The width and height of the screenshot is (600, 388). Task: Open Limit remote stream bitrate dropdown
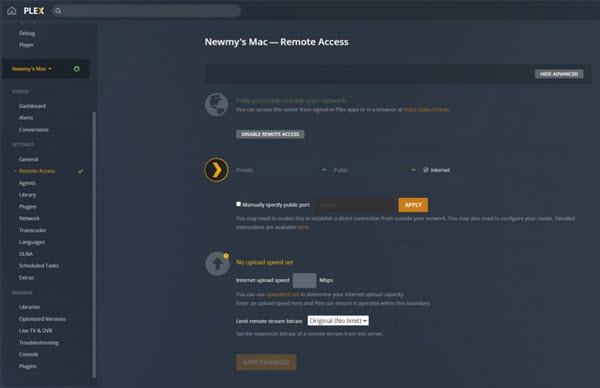pos(338,321)
